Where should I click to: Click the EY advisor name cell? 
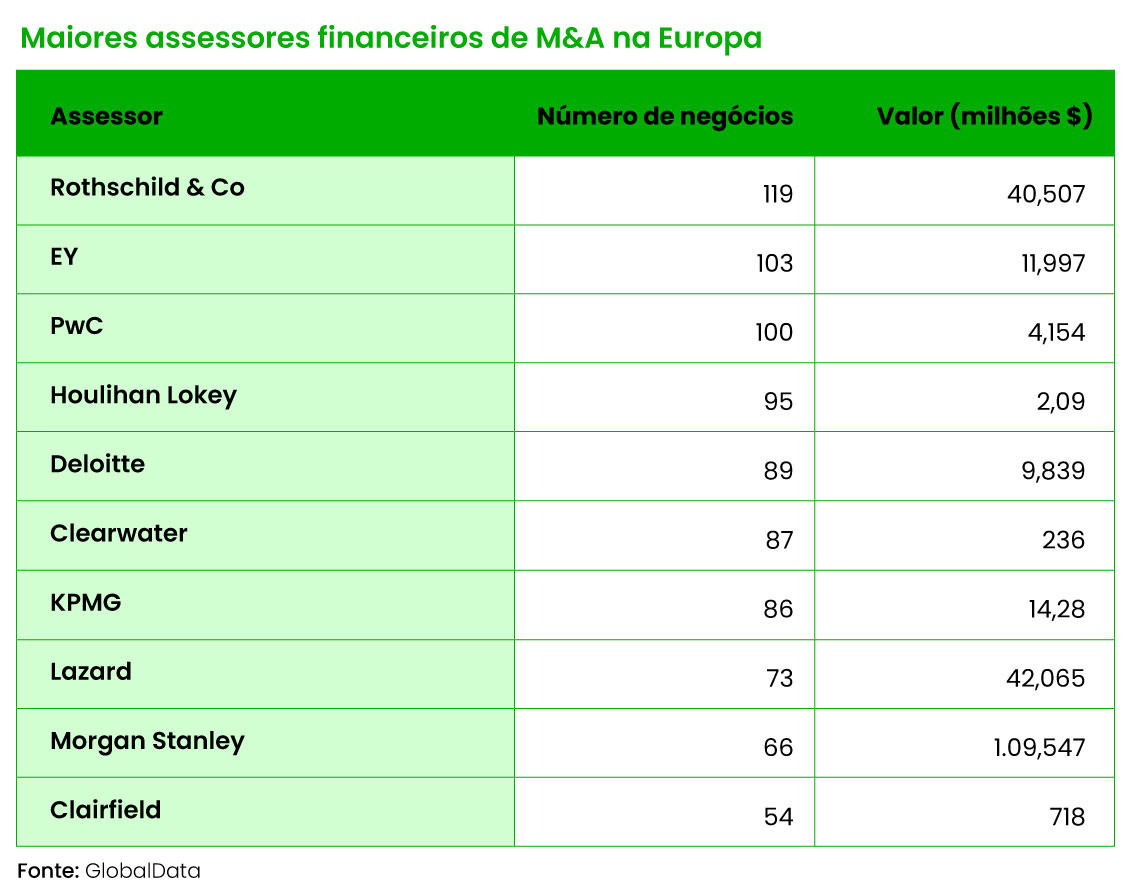point(64,257)
